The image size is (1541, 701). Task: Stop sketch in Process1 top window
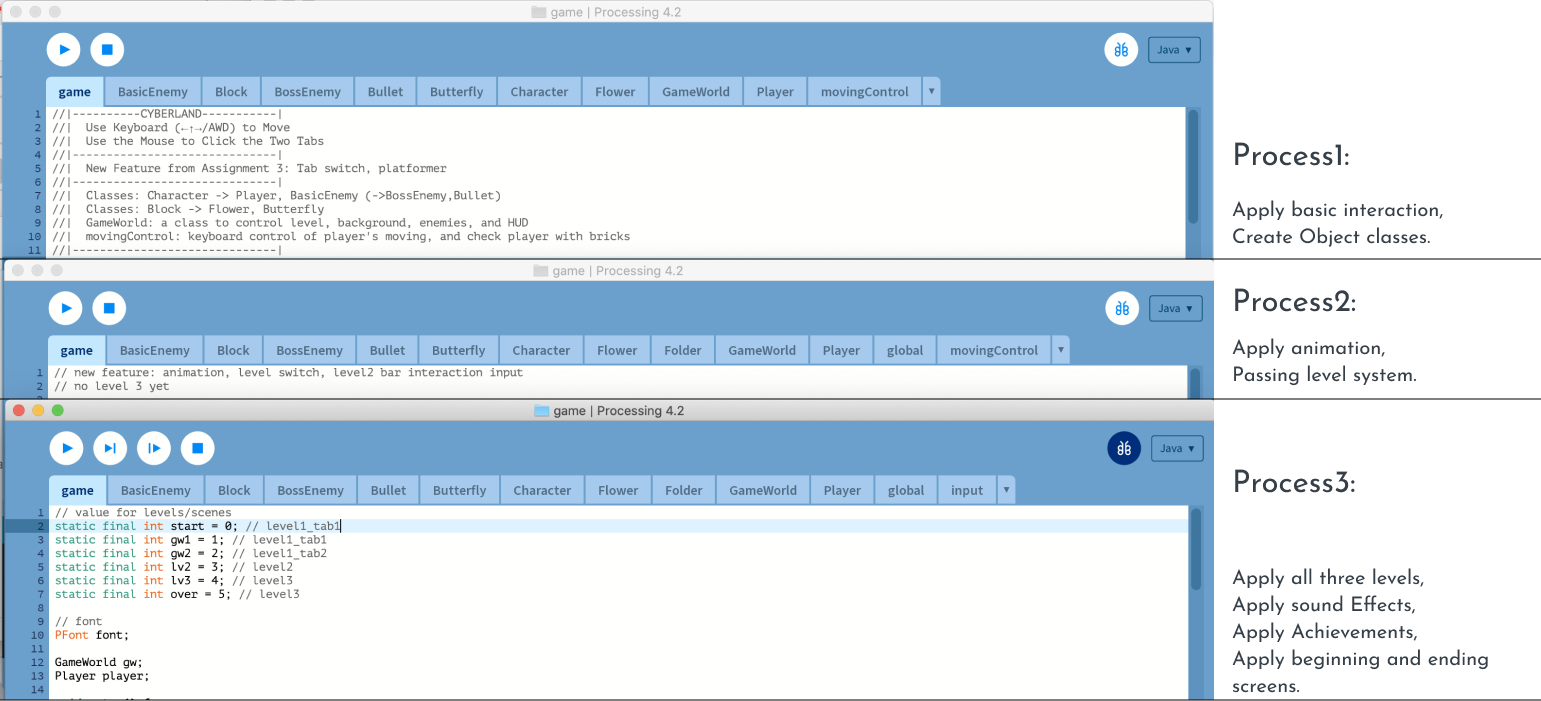(x=107, y=49)
